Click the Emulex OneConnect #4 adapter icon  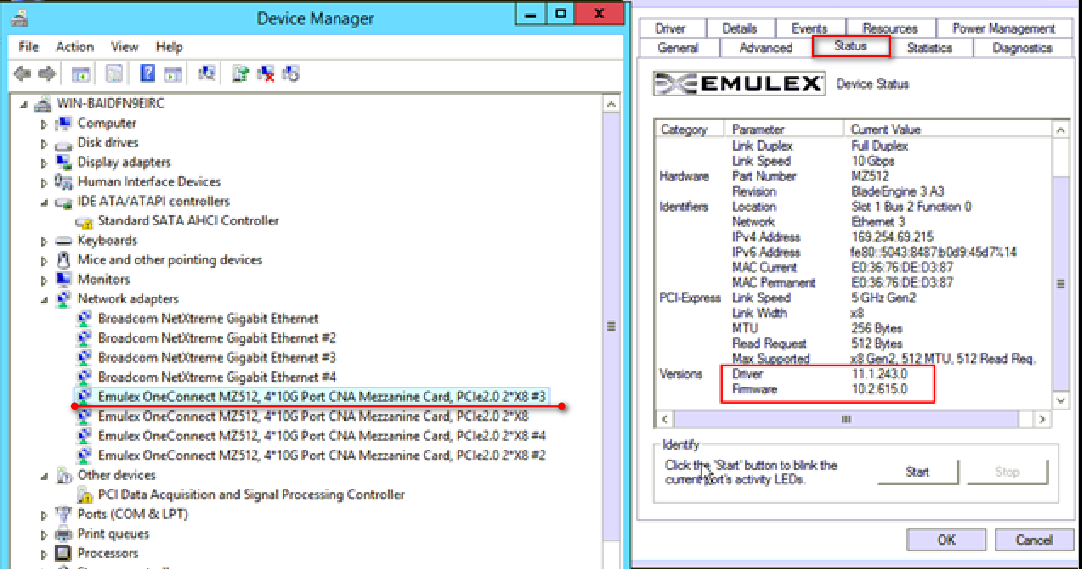click(x=84, y=436)
